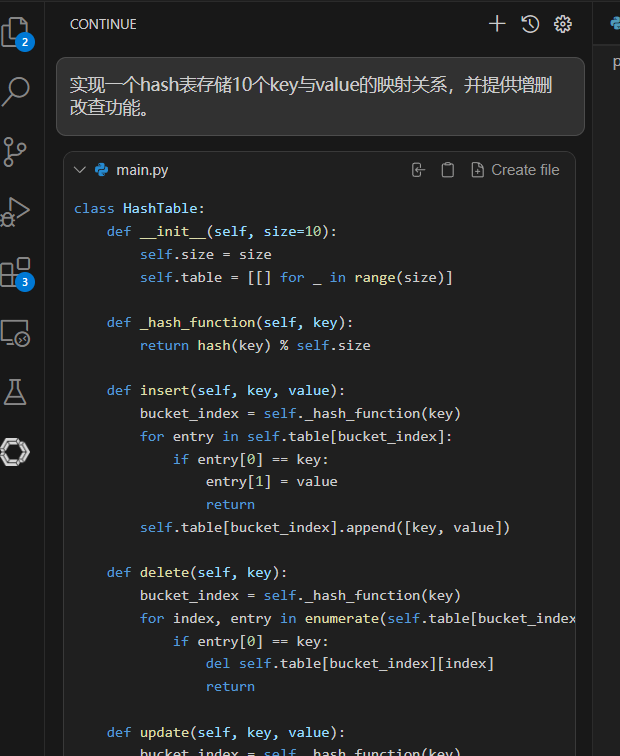Open the Continue extension icon
620x756 pixels.
15,452
